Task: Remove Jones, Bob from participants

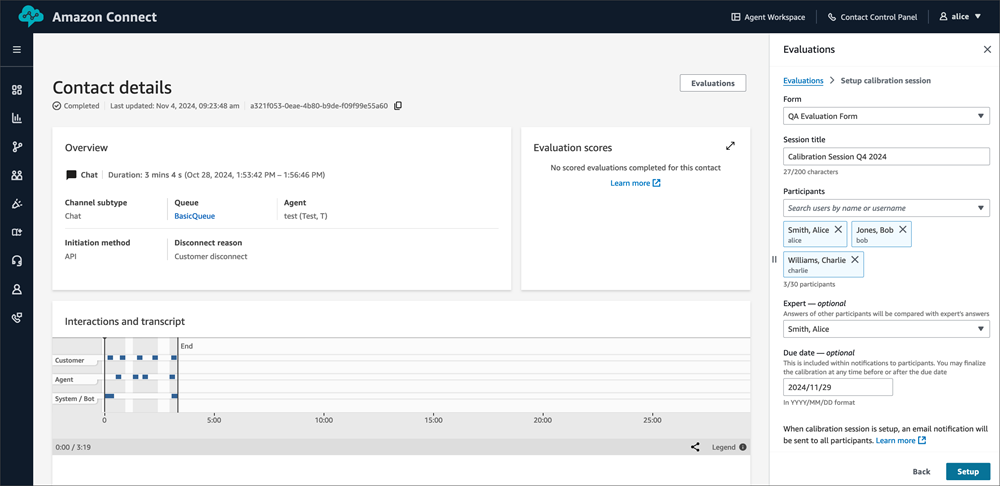Action: (x=903, y=230)
